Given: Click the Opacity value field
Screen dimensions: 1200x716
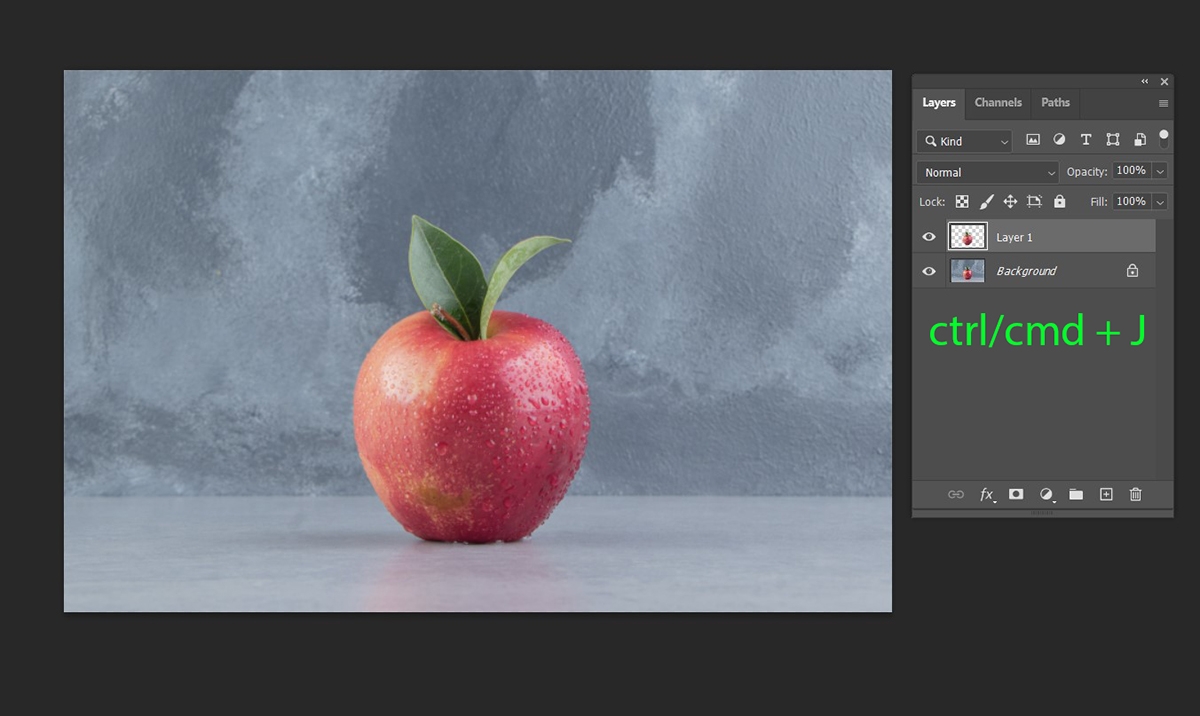Looking at the screenshot, I should pyautogui.click(x=1131, y=171).
